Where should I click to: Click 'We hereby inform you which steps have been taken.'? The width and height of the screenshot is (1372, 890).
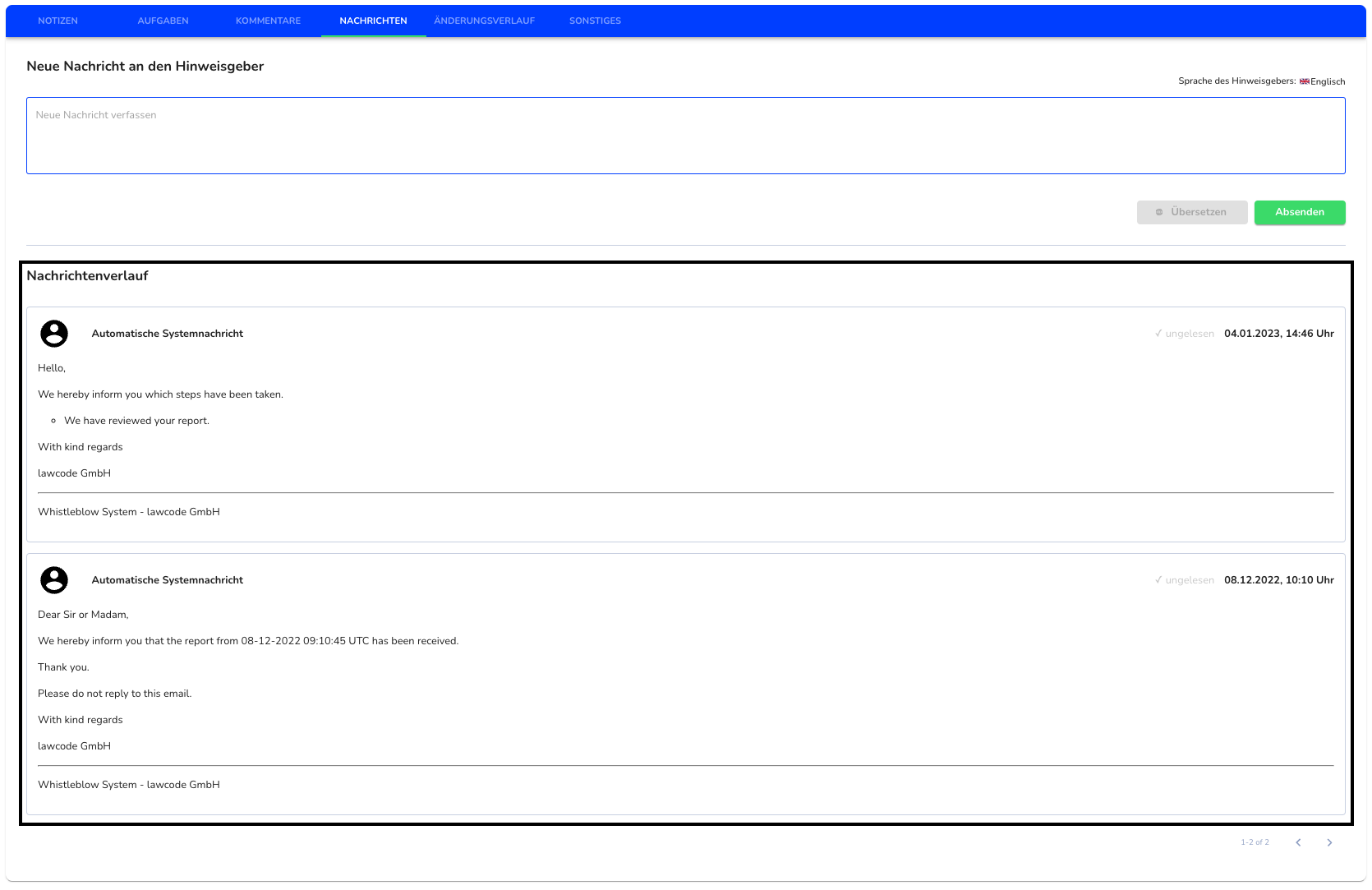coord(160,394)
